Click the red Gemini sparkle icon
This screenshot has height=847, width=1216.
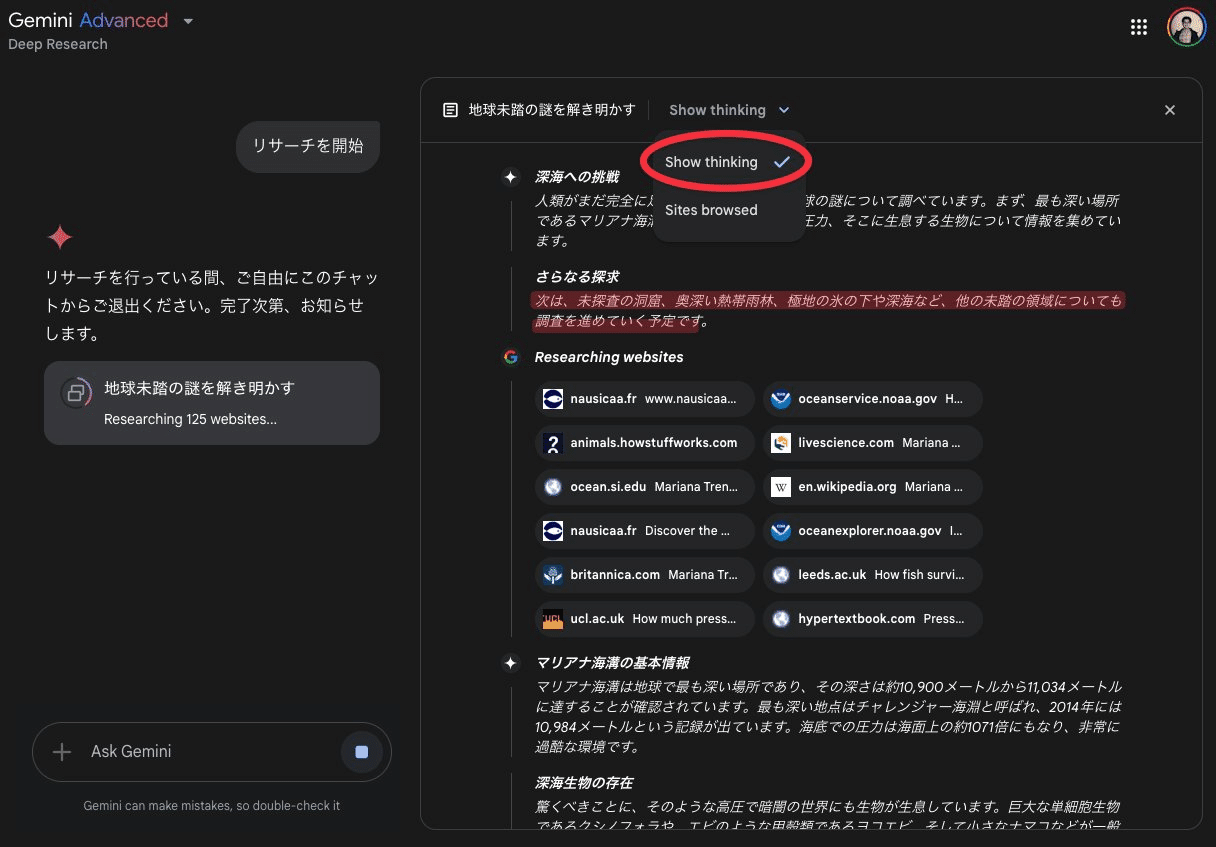coord(60,237)
